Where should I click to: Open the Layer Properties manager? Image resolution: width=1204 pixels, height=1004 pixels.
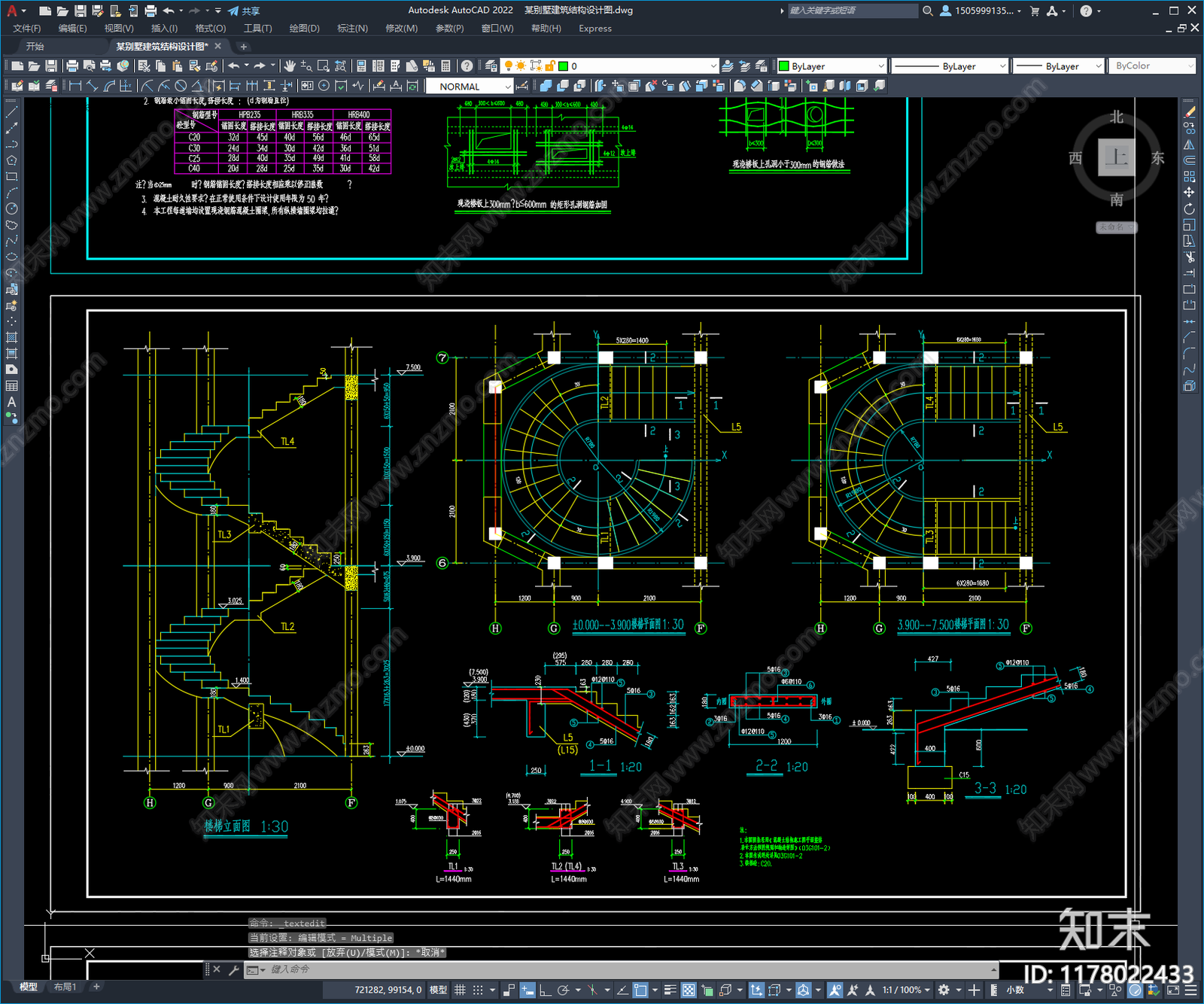pyautogui.click(x=491, y=66)
